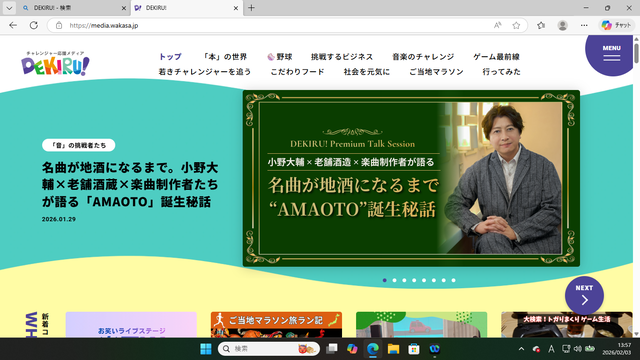Select first carousel slide dot

point(384,280)
